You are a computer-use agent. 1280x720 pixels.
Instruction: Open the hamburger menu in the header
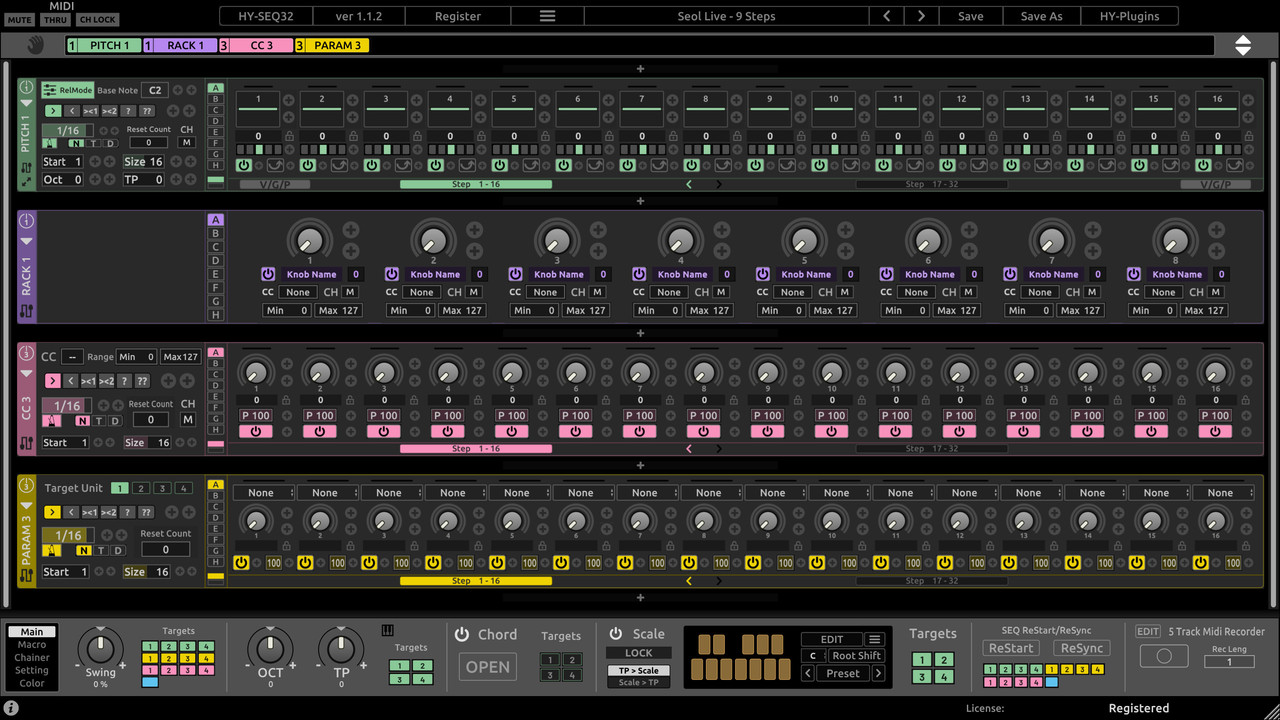[x=547, y=16]
